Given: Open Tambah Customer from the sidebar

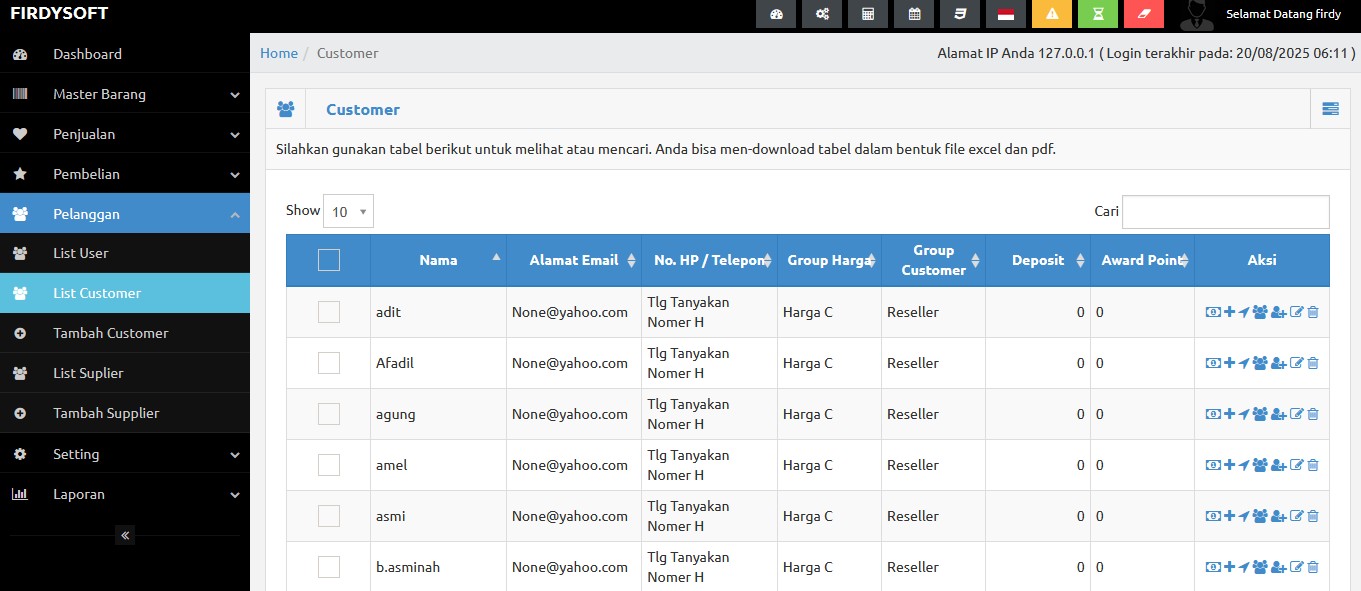Looking at the screenshot, I should point(110,333).
